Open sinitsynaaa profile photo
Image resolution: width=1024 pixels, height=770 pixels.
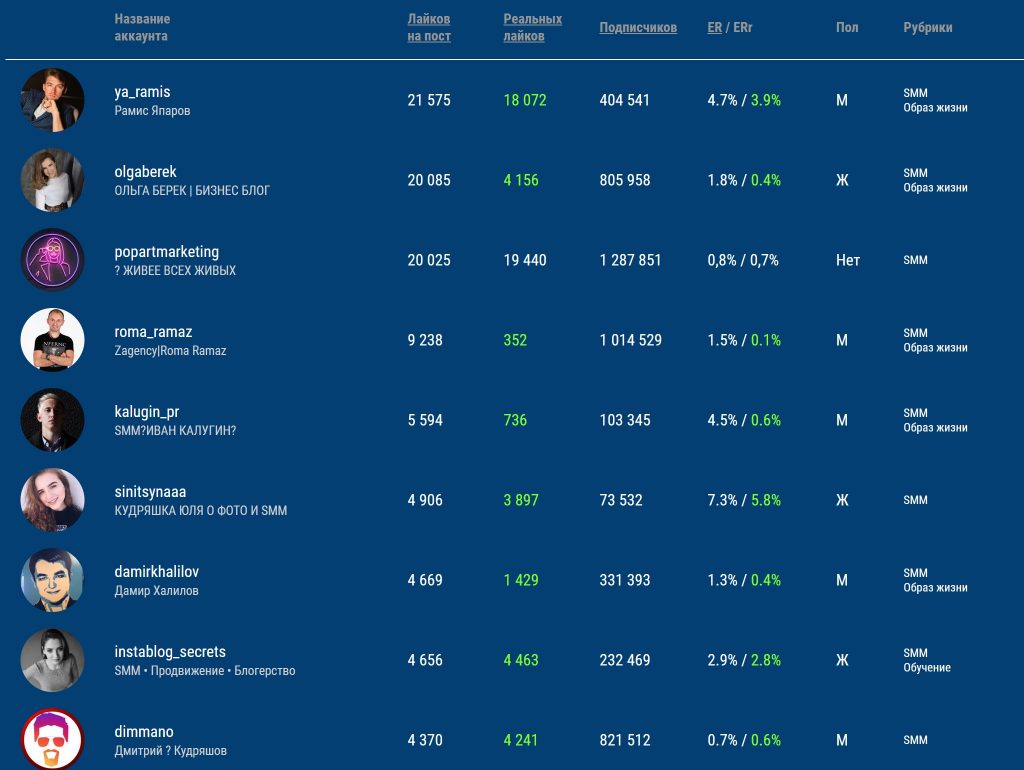coord(52,500)
